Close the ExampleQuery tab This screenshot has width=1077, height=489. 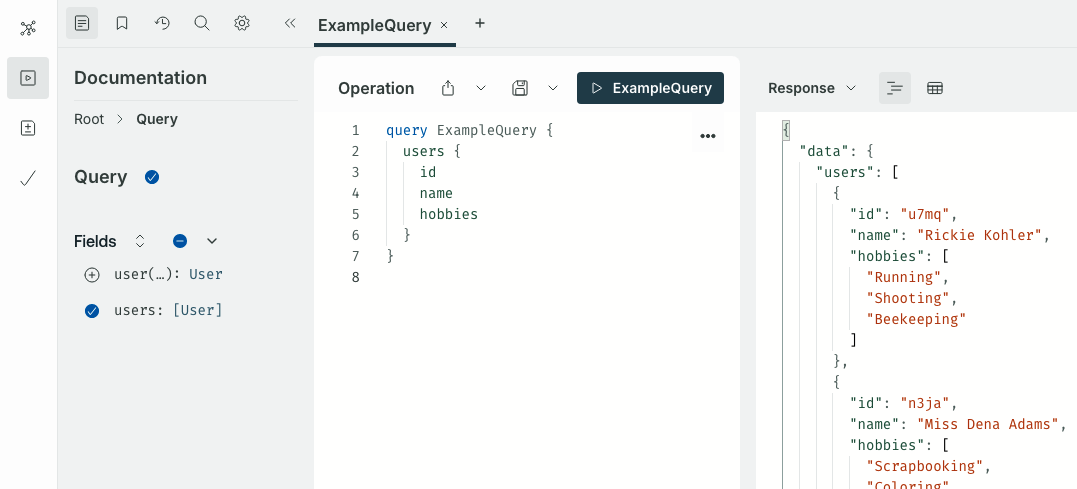click(x=444, y=25)
